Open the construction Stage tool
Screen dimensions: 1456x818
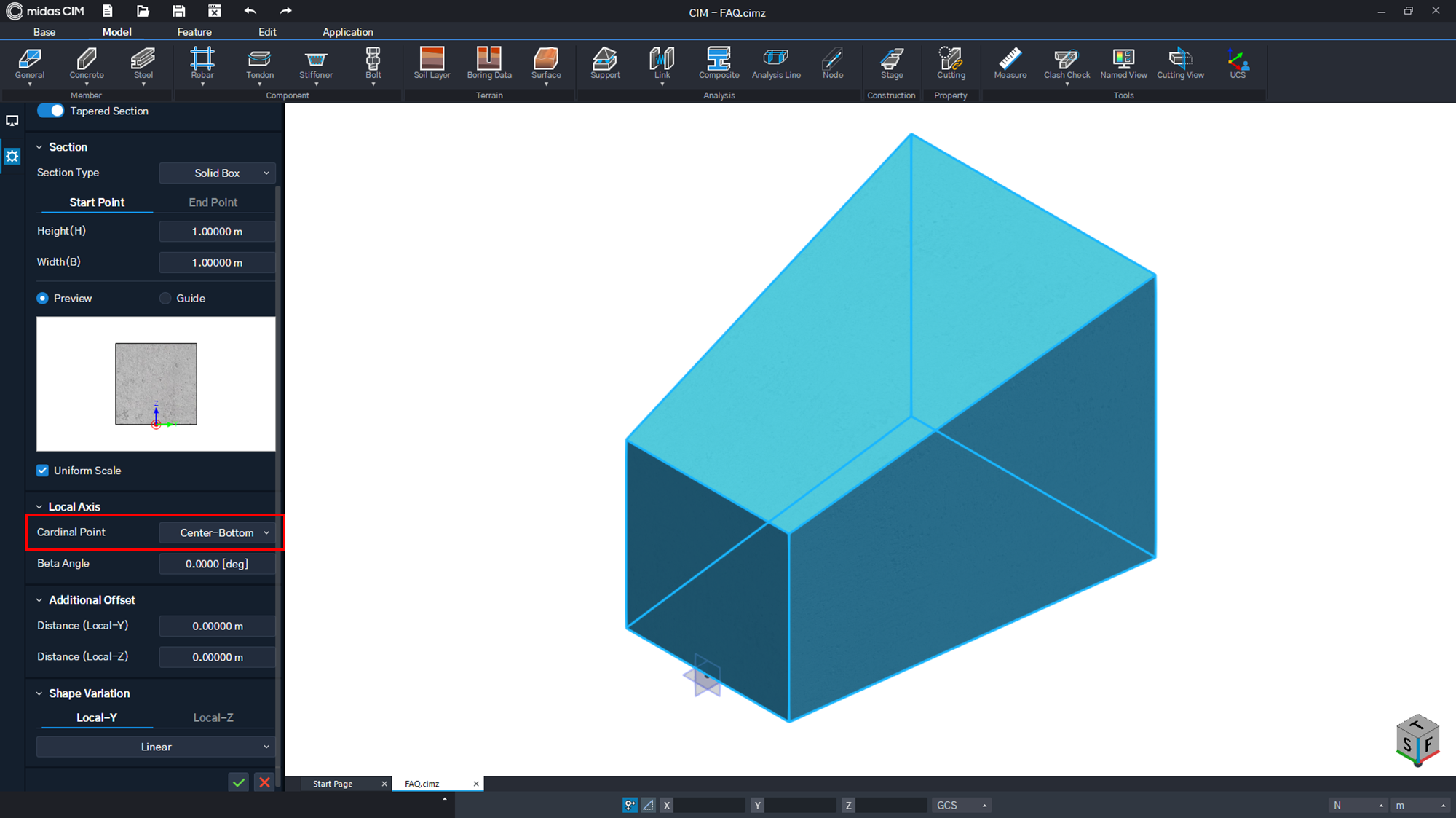coord(892,64)
